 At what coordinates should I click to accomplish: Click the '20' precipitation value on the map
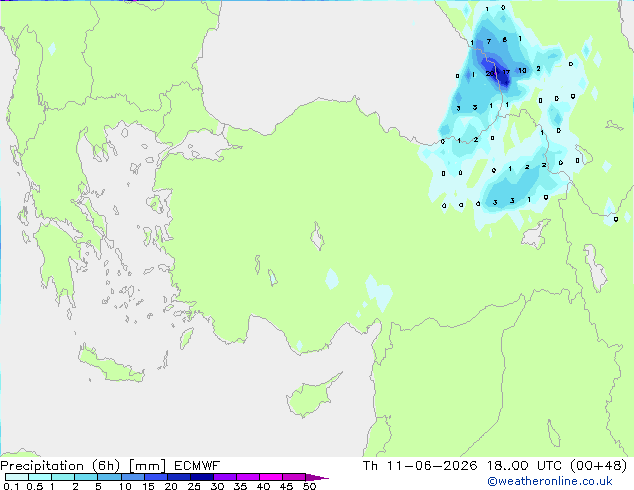(x=490, y=74)
